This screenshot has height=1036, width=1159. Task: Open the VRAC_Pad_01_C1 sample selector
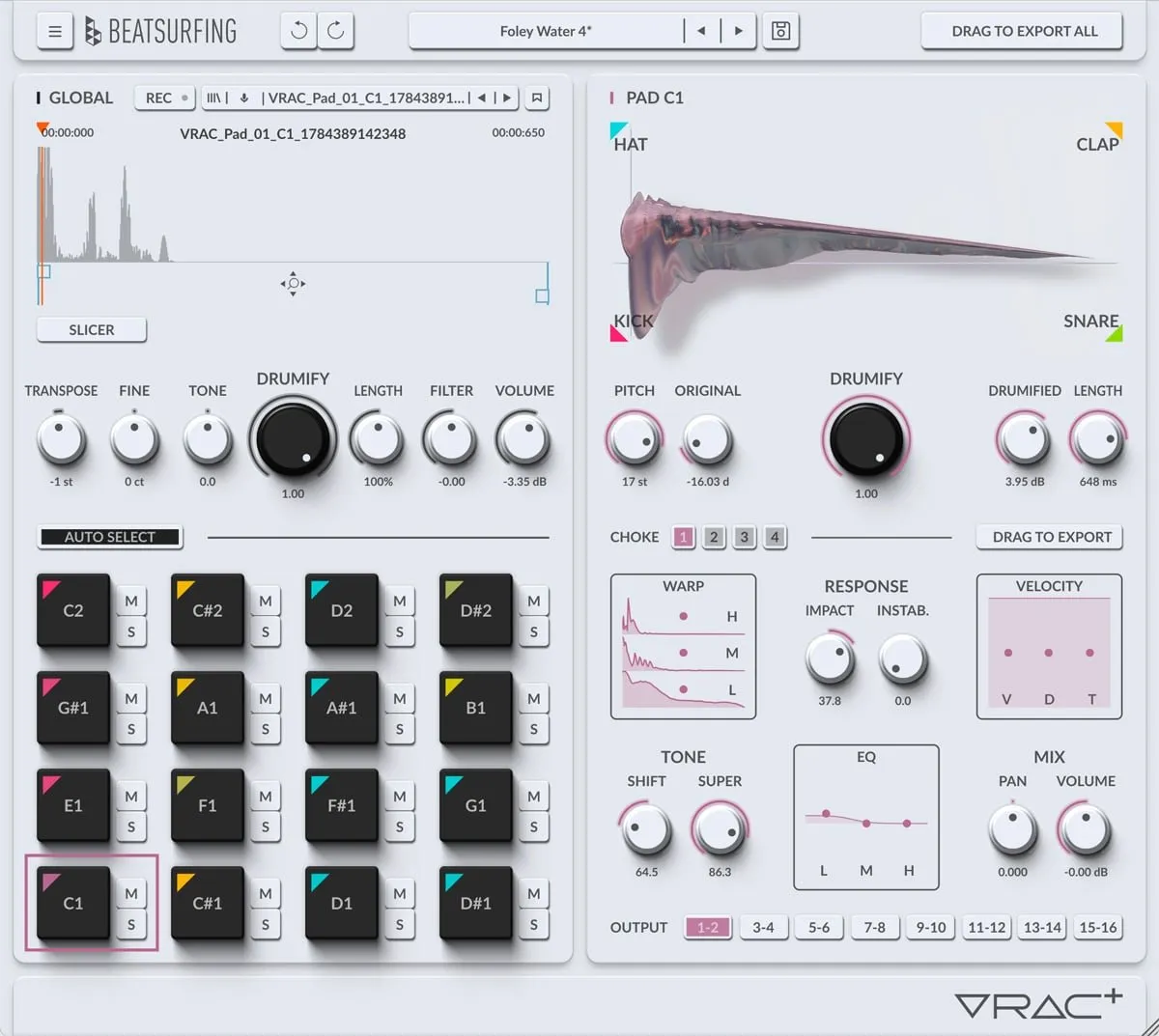click(366, 98)
